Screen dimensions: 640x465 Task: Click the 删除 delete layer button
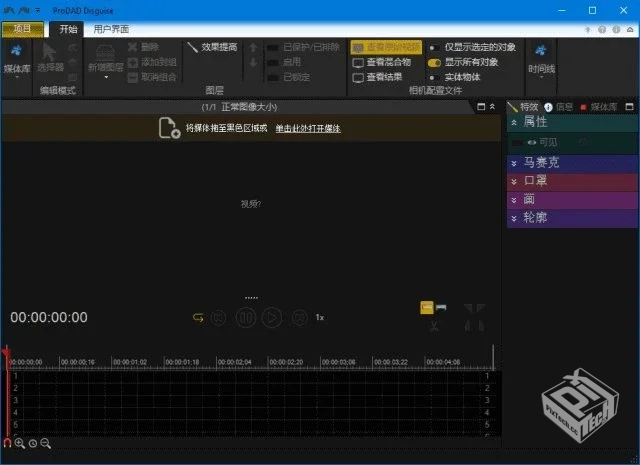click(144, 47)
